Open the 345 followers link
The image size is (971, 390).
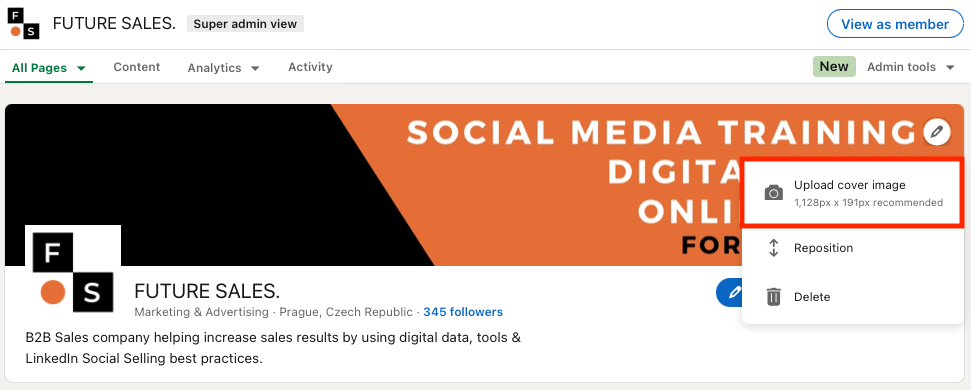(463, 312)
